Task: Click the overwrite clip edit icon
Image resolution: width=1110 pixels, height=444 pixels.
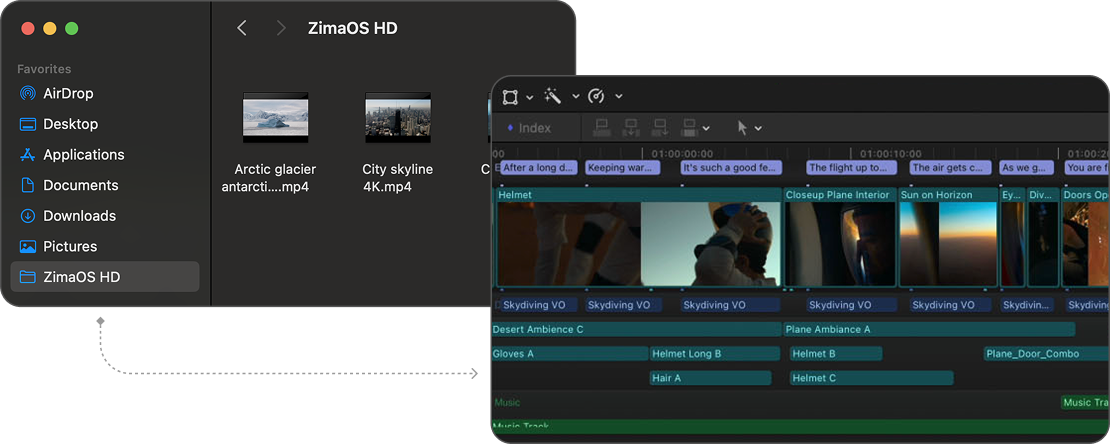Action: tap(690, 128)
